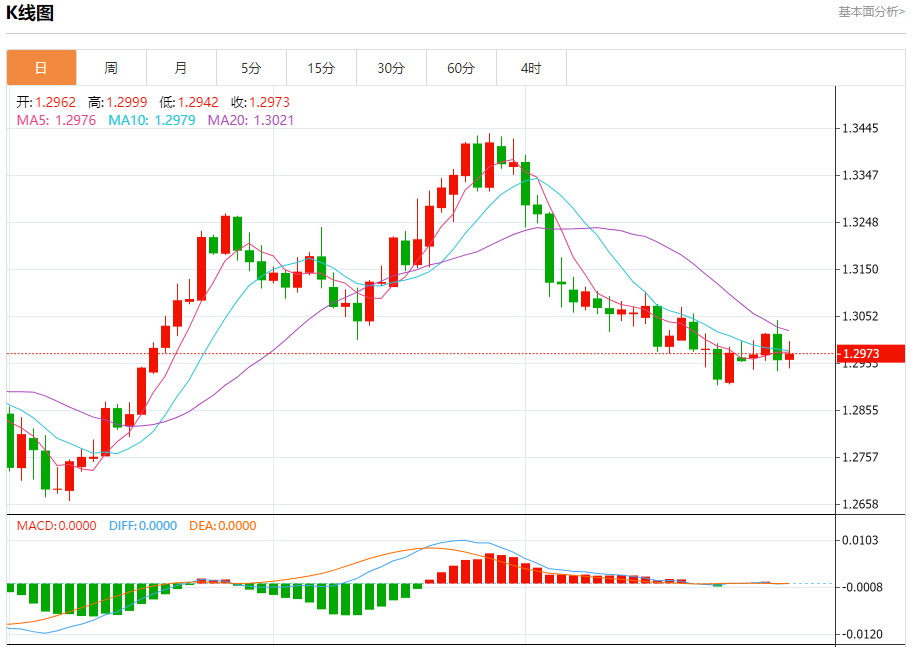Select the 日 daily chart tab

tap(41, 68)
